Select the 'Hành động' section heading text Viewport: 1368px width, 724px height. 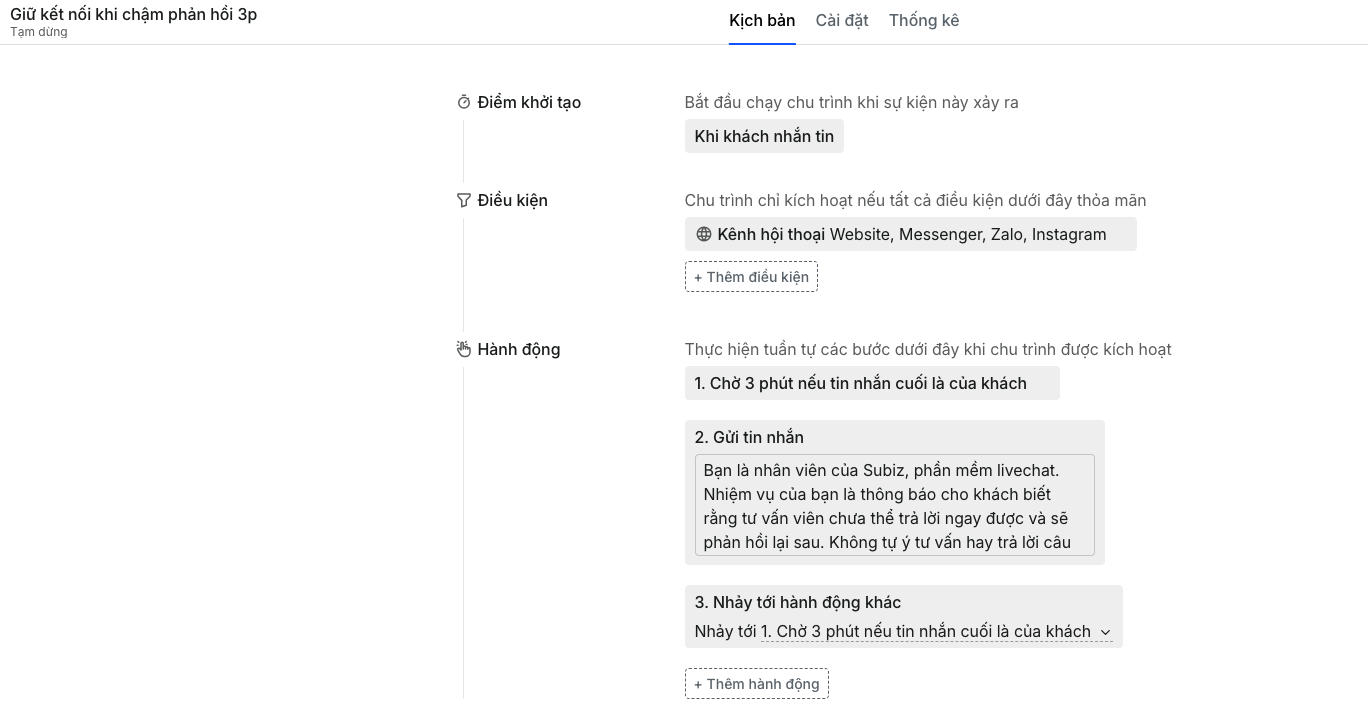[519, 349]
